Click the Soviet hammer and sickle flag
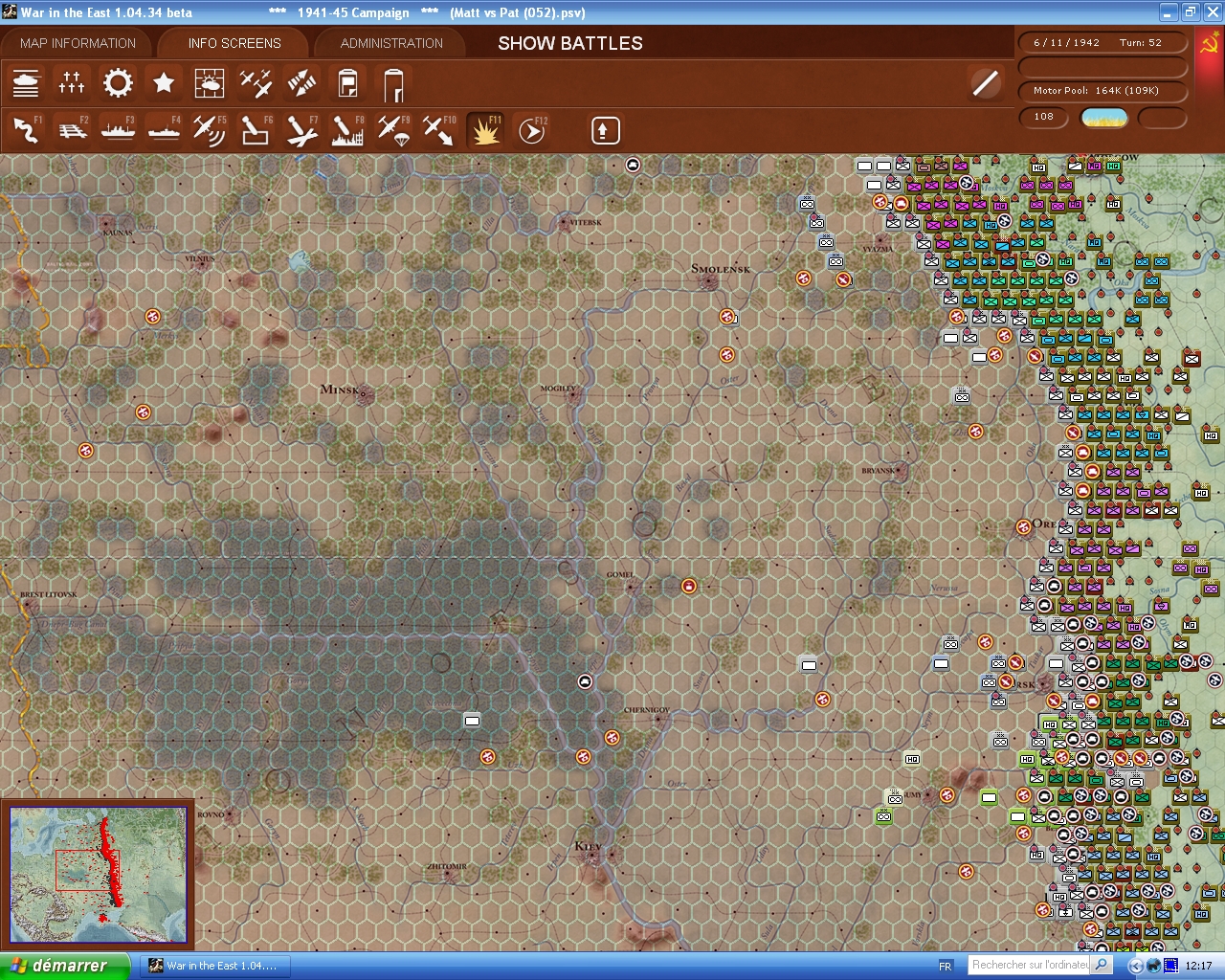Viewport: 1225px width, 980px height. click(1210, 45)
